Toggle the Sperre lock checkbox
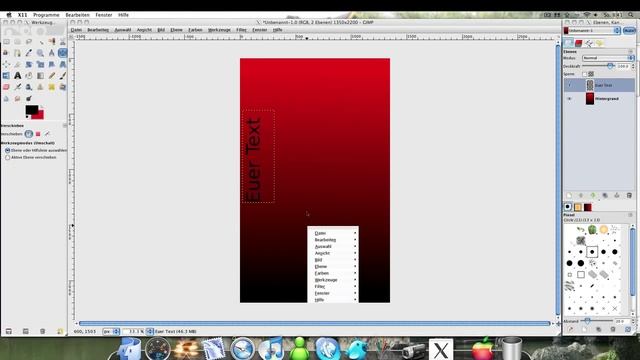The height and width of the screenshot is (360, 640). pos(584,74)
